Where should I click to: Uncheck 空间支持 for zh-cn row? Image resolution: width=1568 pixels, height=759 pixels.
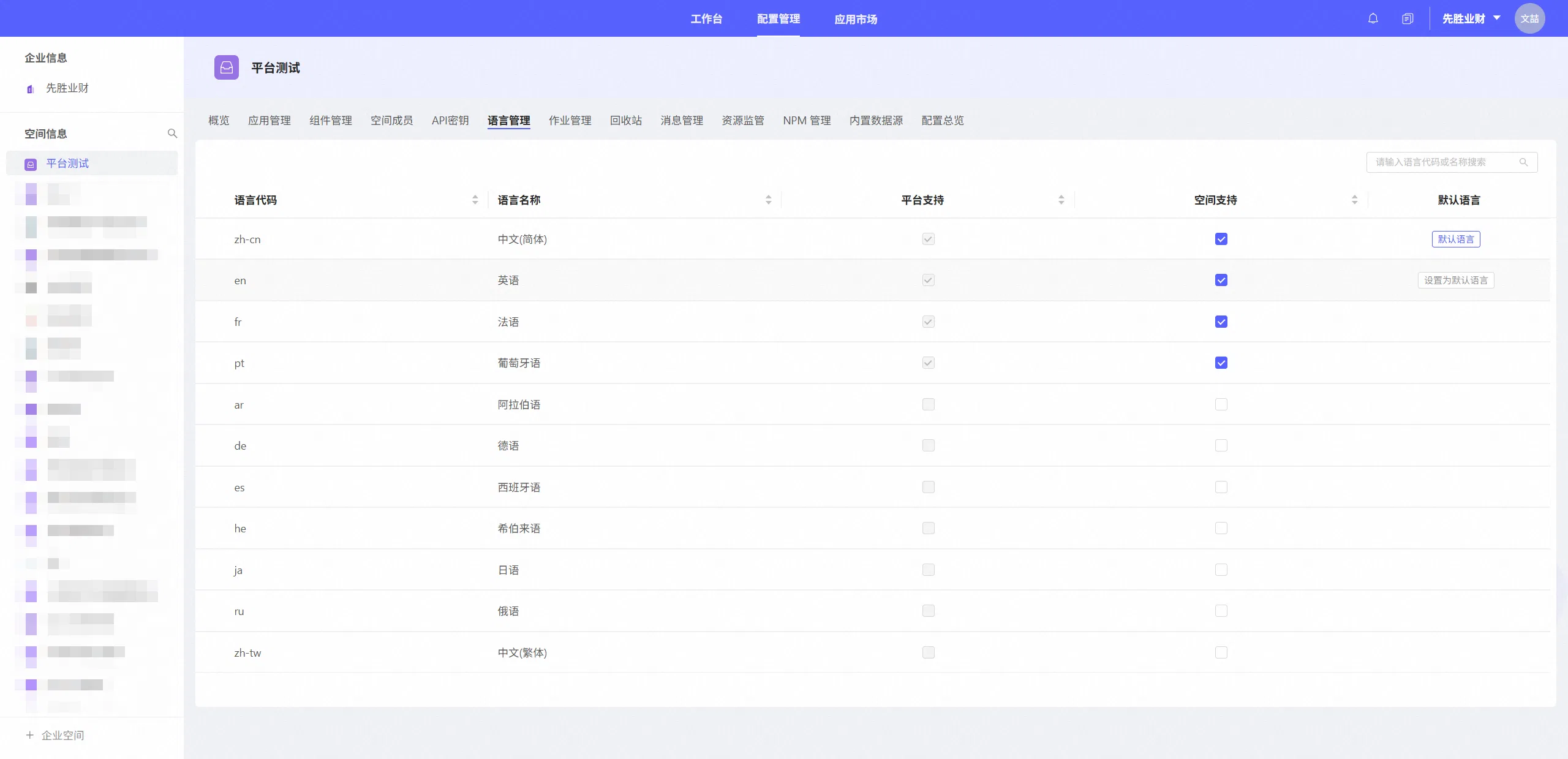click(x=1221, y=239)
